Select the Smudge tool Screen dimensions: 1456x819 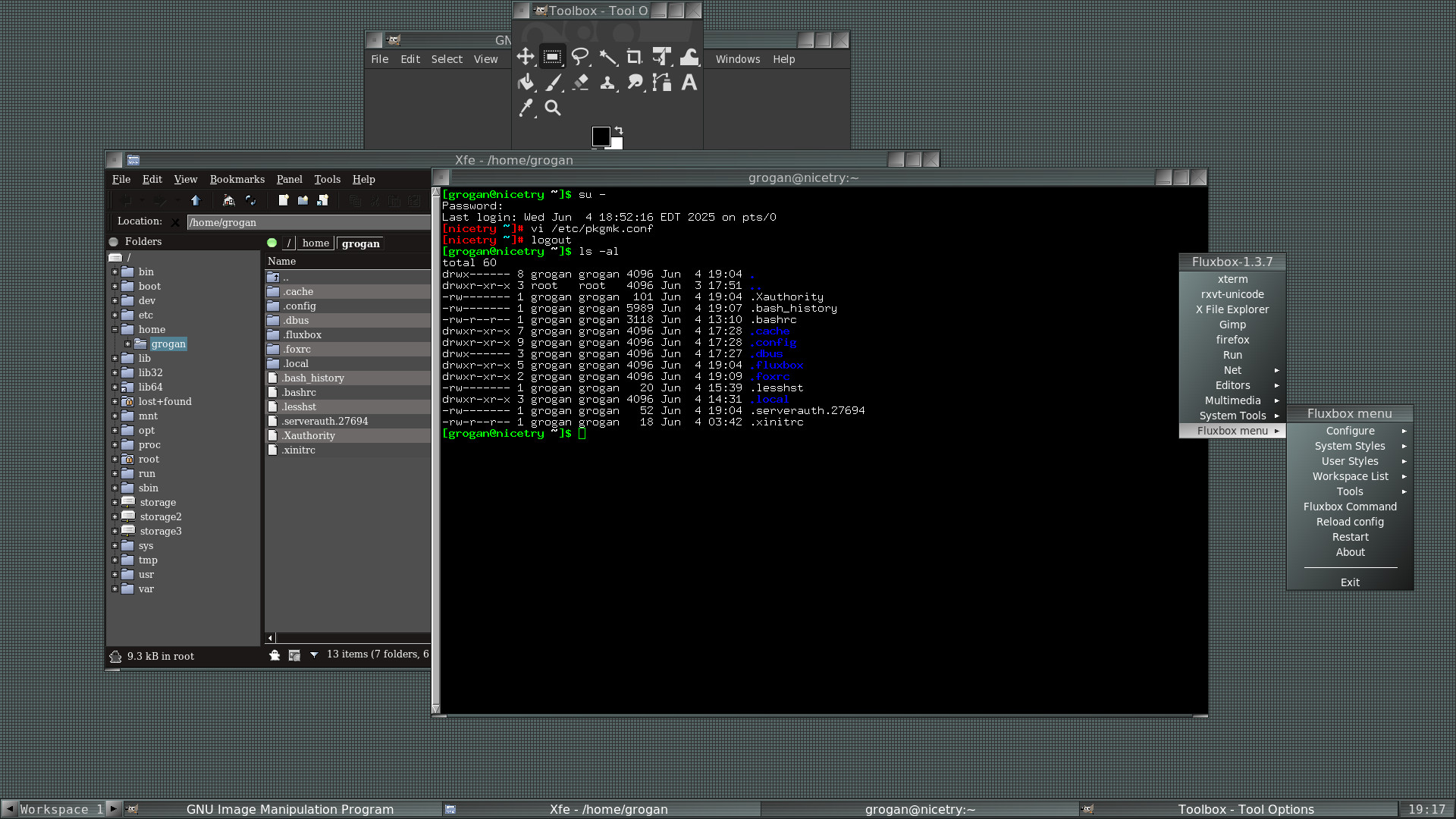point(635,83)
